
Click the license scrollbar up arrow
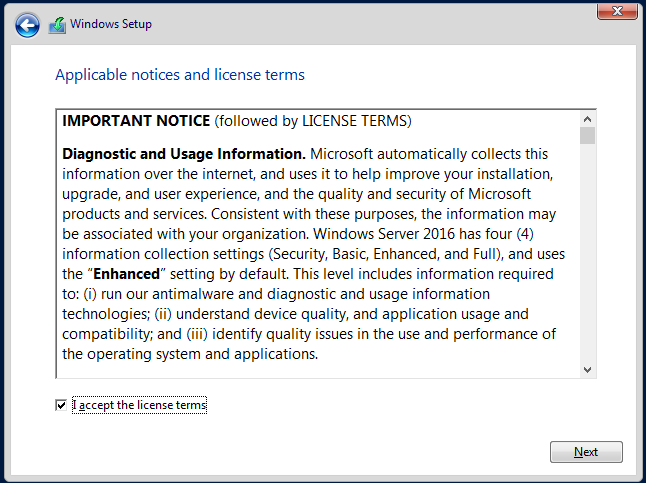click(x=587, y=120)
